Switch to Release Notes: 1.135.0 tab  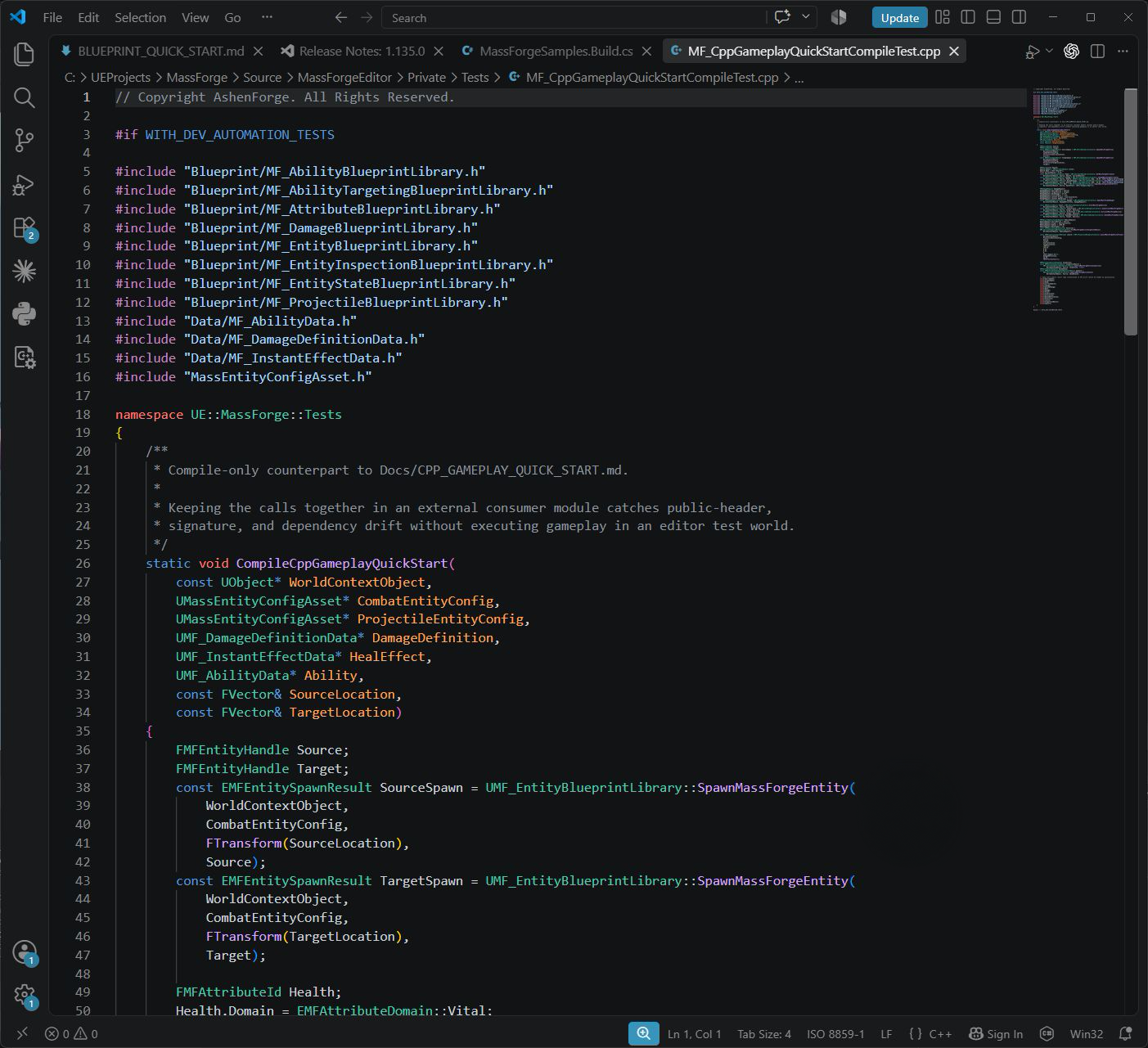pos(362,51)
